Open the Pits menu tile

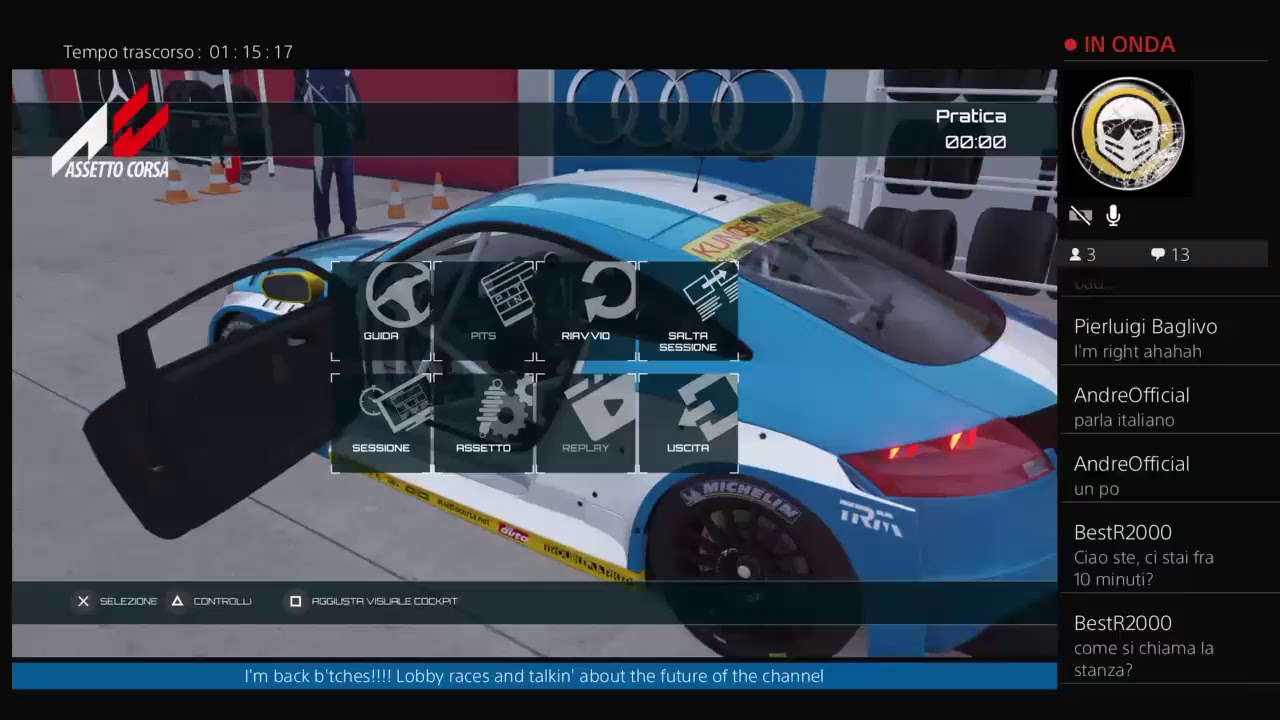[x=484, y=311]
